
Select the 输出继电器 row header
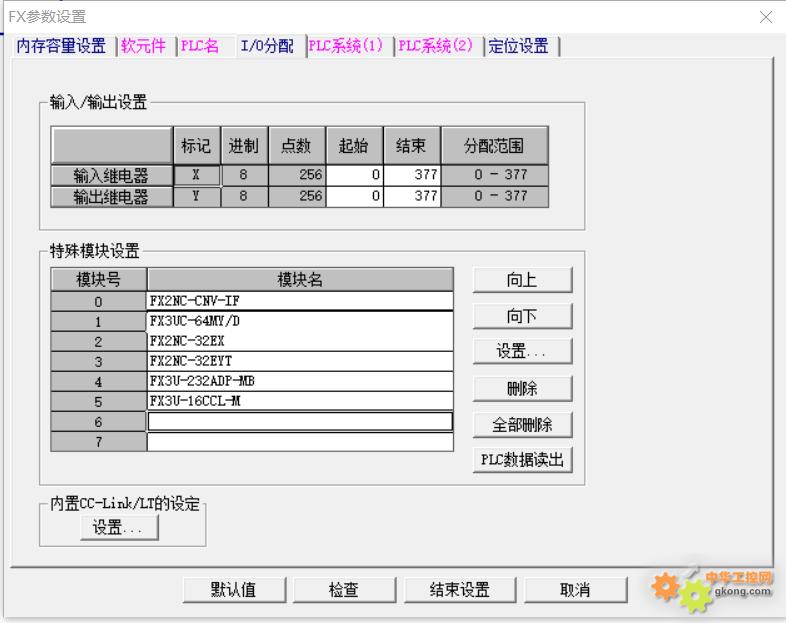pyautogui.click(x=111, y=196)
